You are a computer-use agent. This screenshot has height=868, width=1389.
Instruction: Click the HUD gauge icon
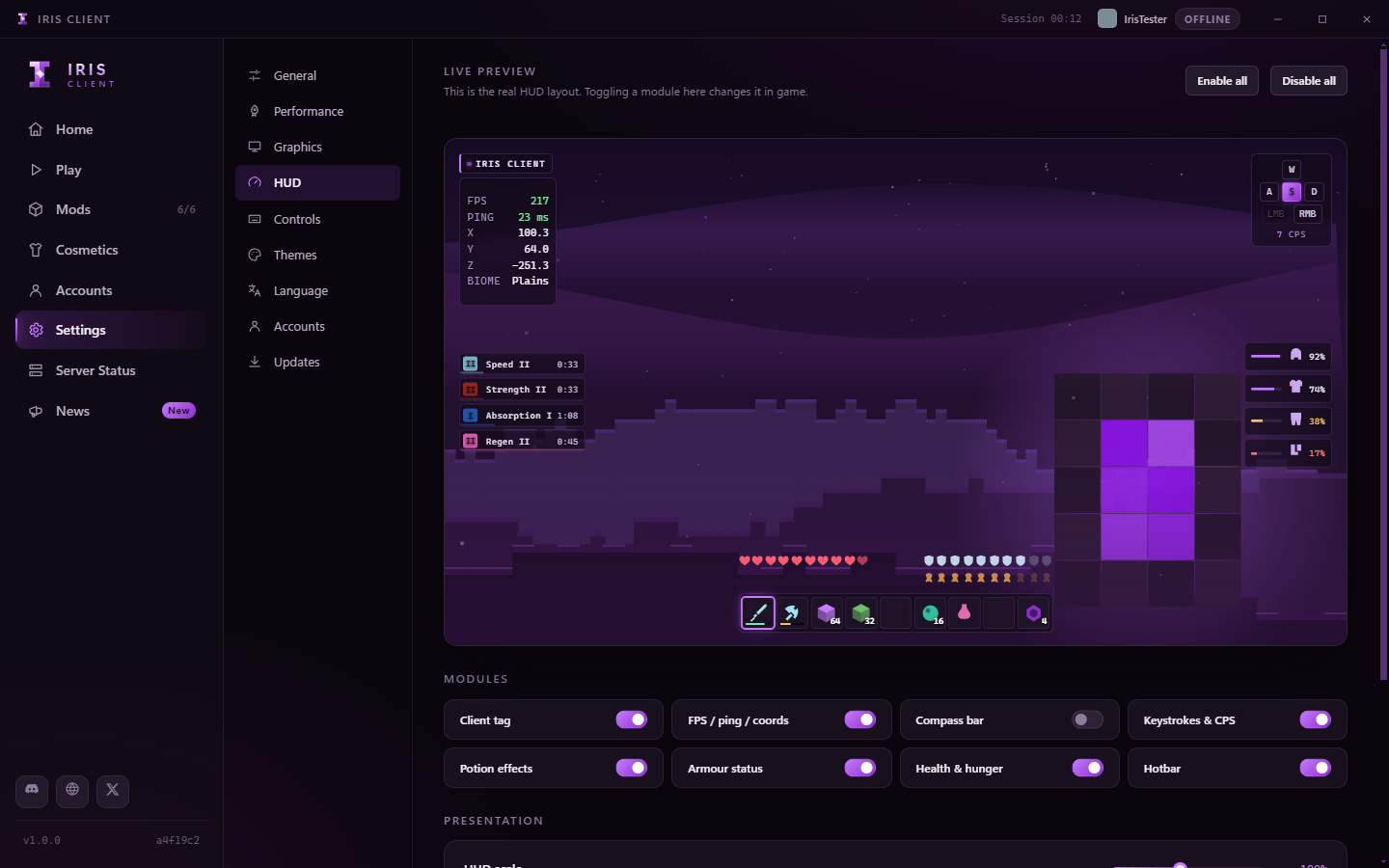[x=255, y=182]
